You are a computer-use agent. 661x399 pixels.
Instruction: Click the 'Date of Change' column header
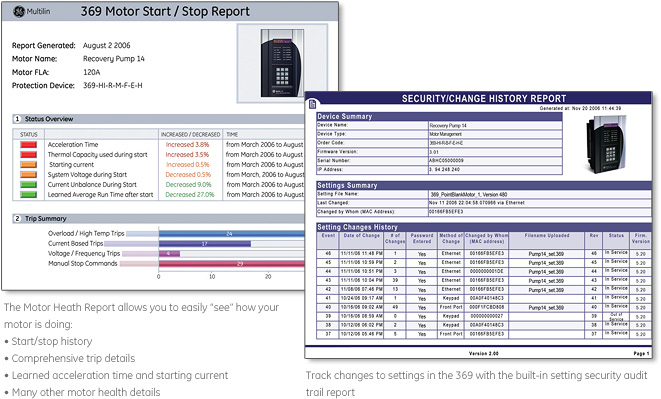coord(362,236)
